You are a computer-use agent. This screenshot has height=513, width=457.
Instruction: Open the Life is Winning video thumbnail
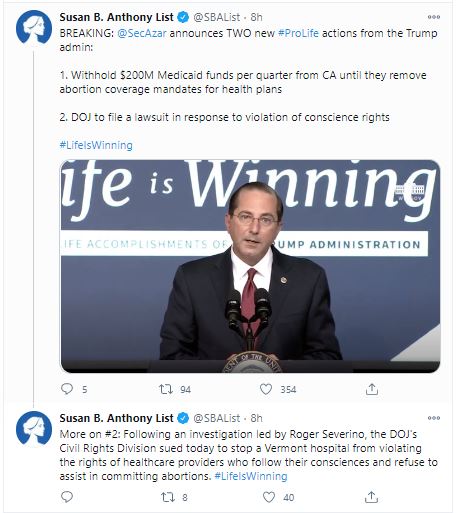coord(250,266)
